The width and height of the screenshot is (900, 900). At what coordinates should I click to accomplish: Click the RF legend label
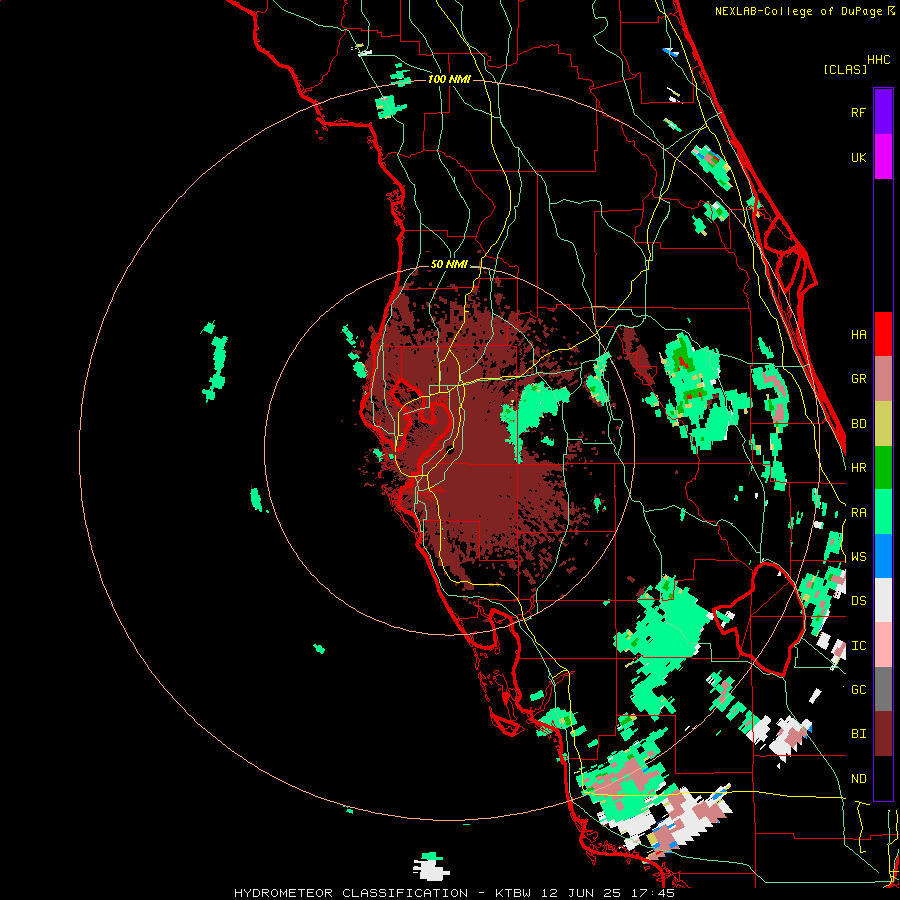pyautogui.click(x=858, y=112)
